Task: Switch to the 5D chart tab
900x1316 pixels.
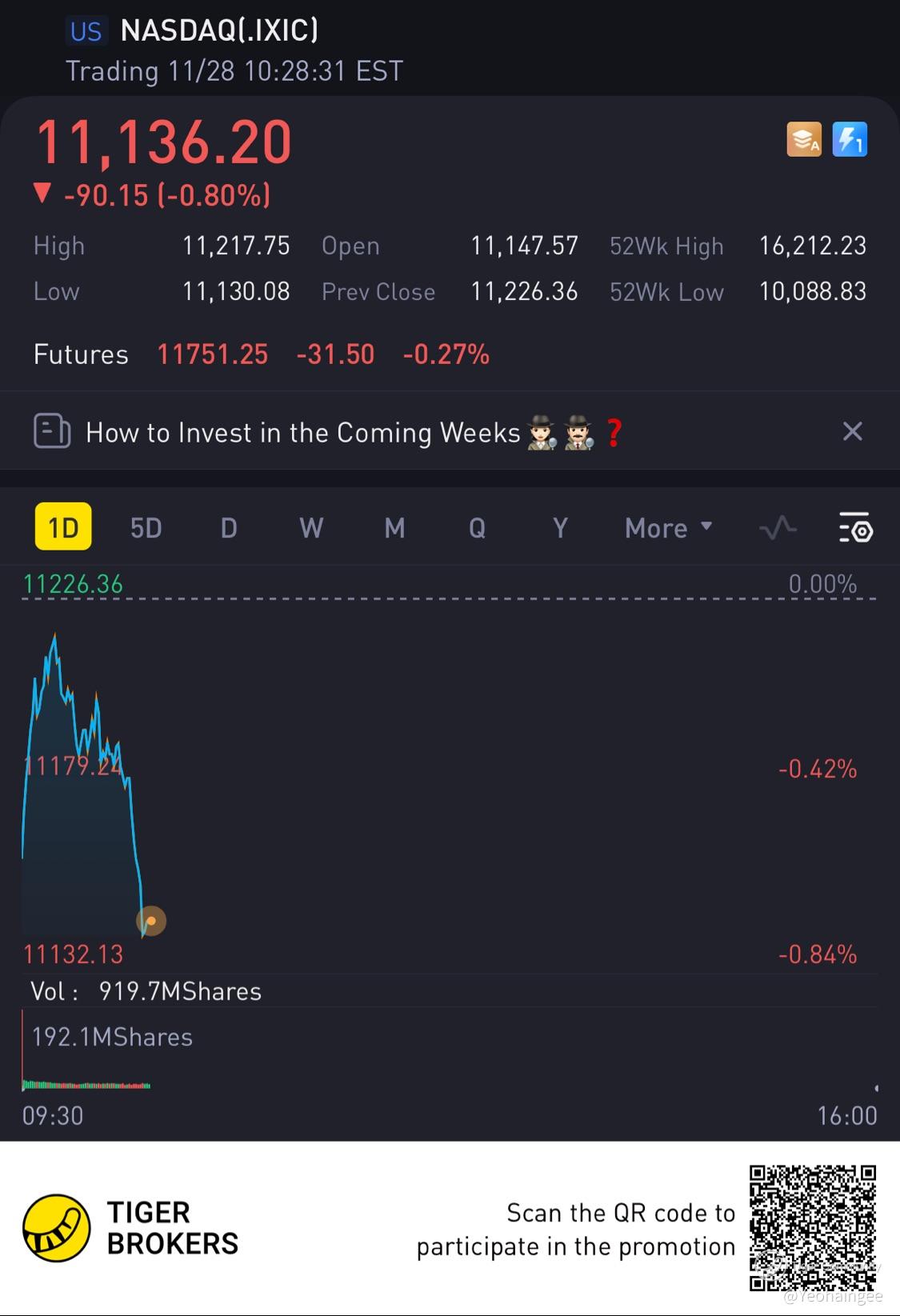Action: pyautogui.click(x=146, y=528)
